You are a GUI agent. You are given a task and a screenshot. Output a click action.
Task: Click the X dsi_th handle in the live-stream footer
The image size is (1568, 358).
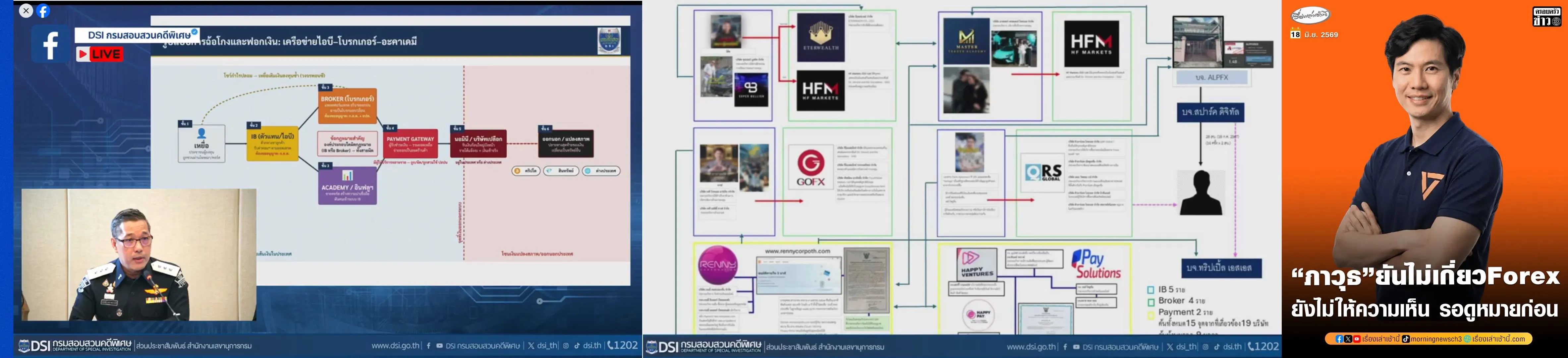point(542,346)
